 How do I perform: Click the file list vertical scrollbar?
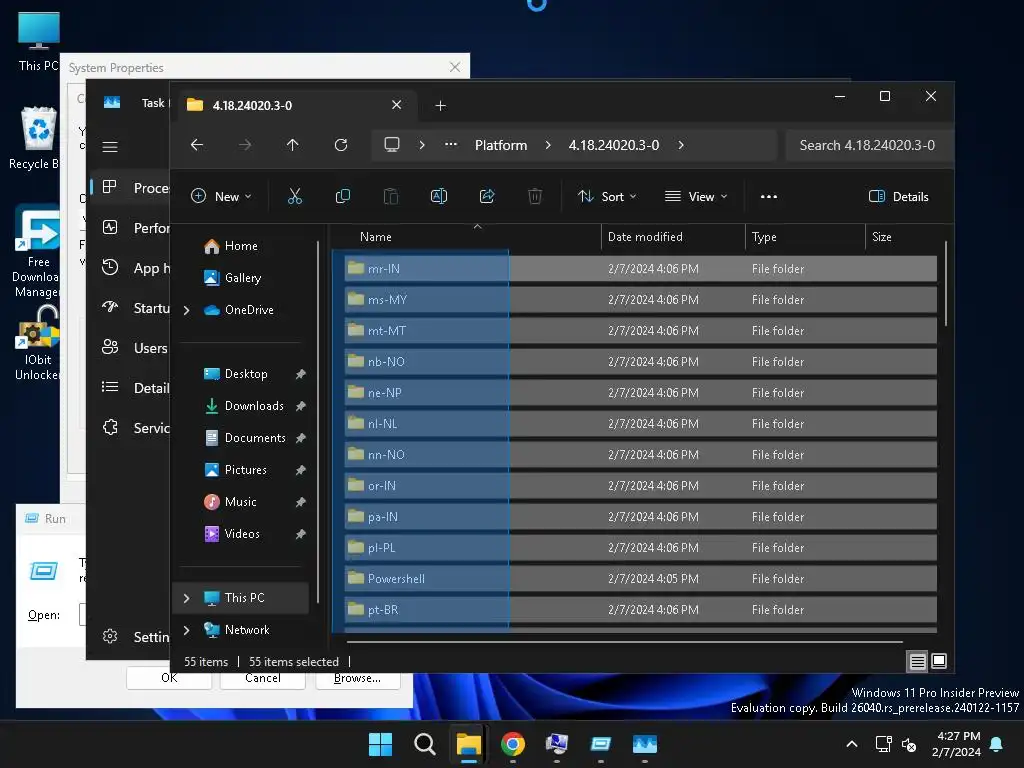(946, 283)
